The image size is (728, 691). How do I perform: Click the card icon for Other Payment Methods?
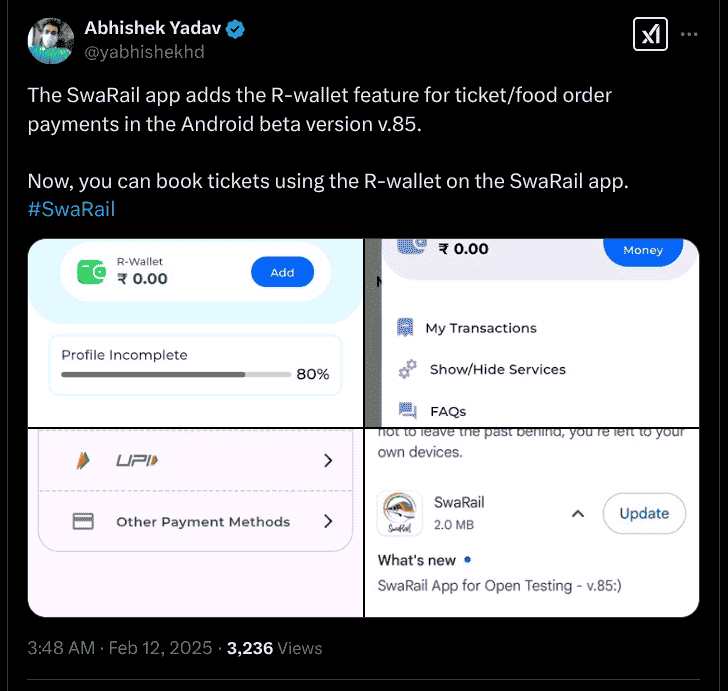pos(83,521)
